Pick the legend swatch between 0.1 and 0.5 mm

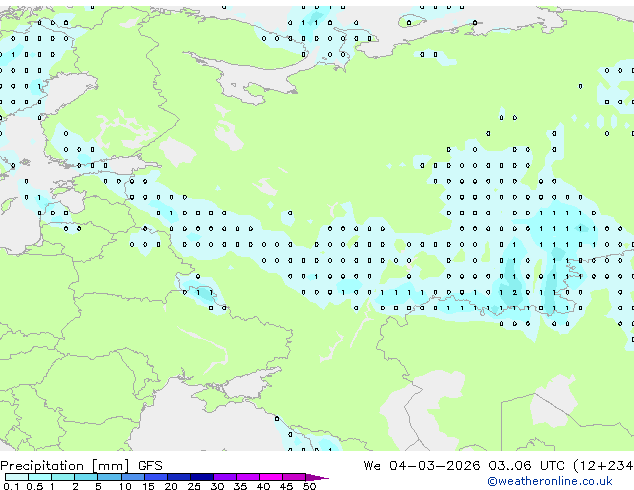[x=17, y=477]
